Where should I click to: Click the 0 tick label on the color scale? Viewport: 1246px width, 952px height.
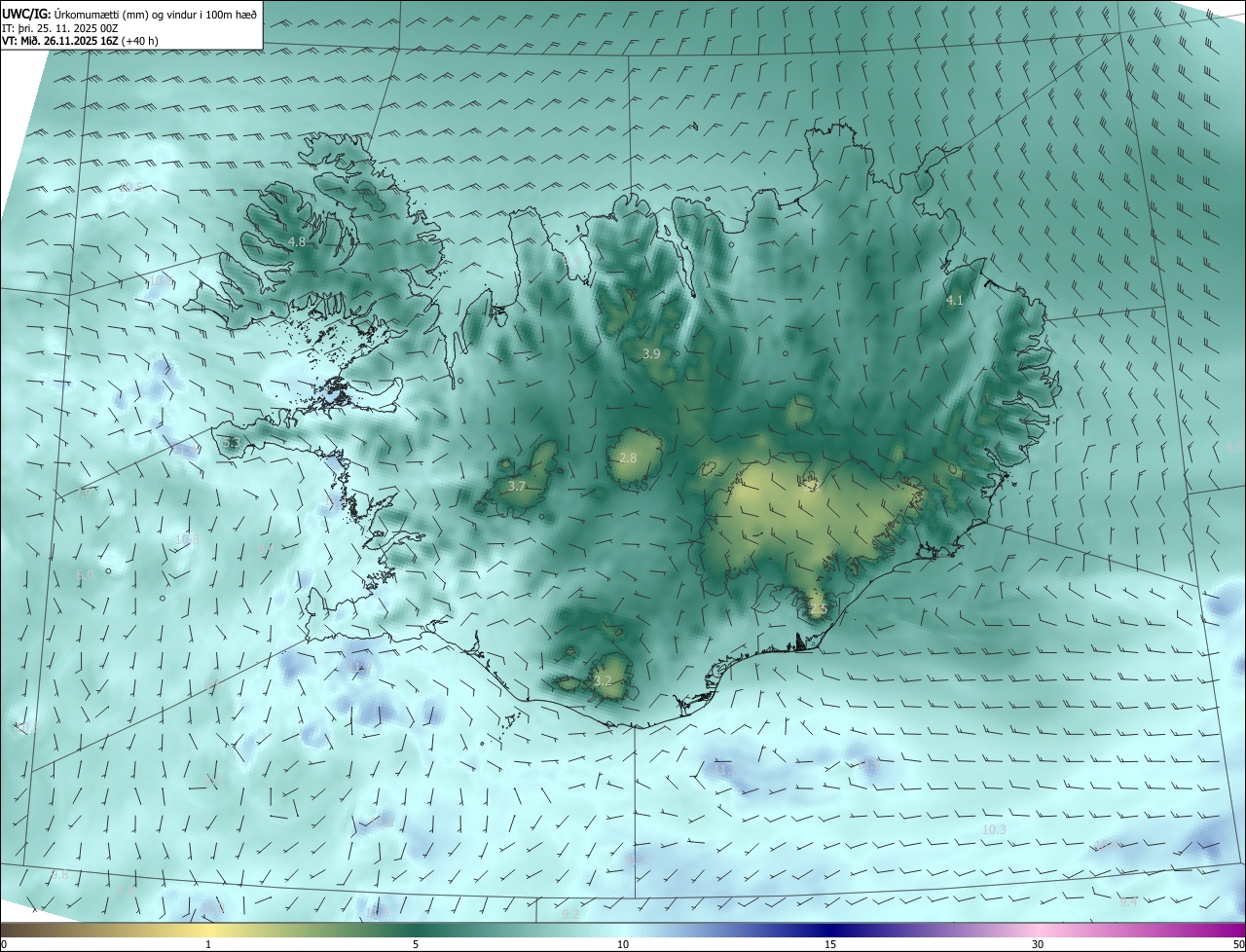pyautogui.click(x=4, y=944)
